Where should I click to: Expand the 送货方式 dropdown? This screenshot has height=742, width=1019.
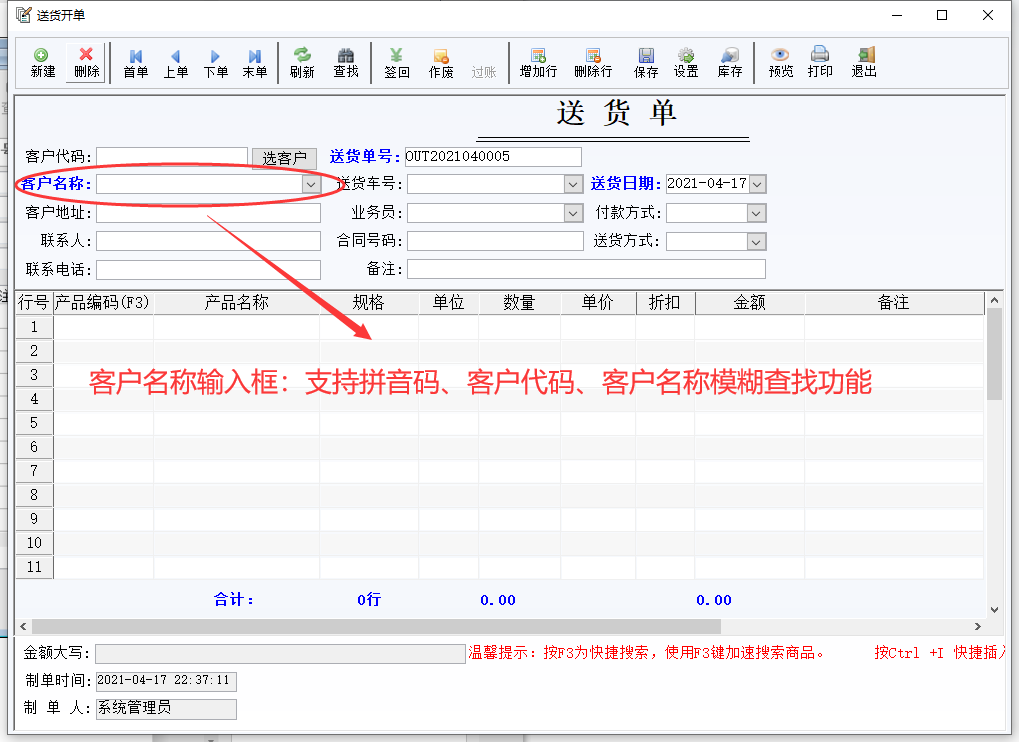[x=756, y=242]
